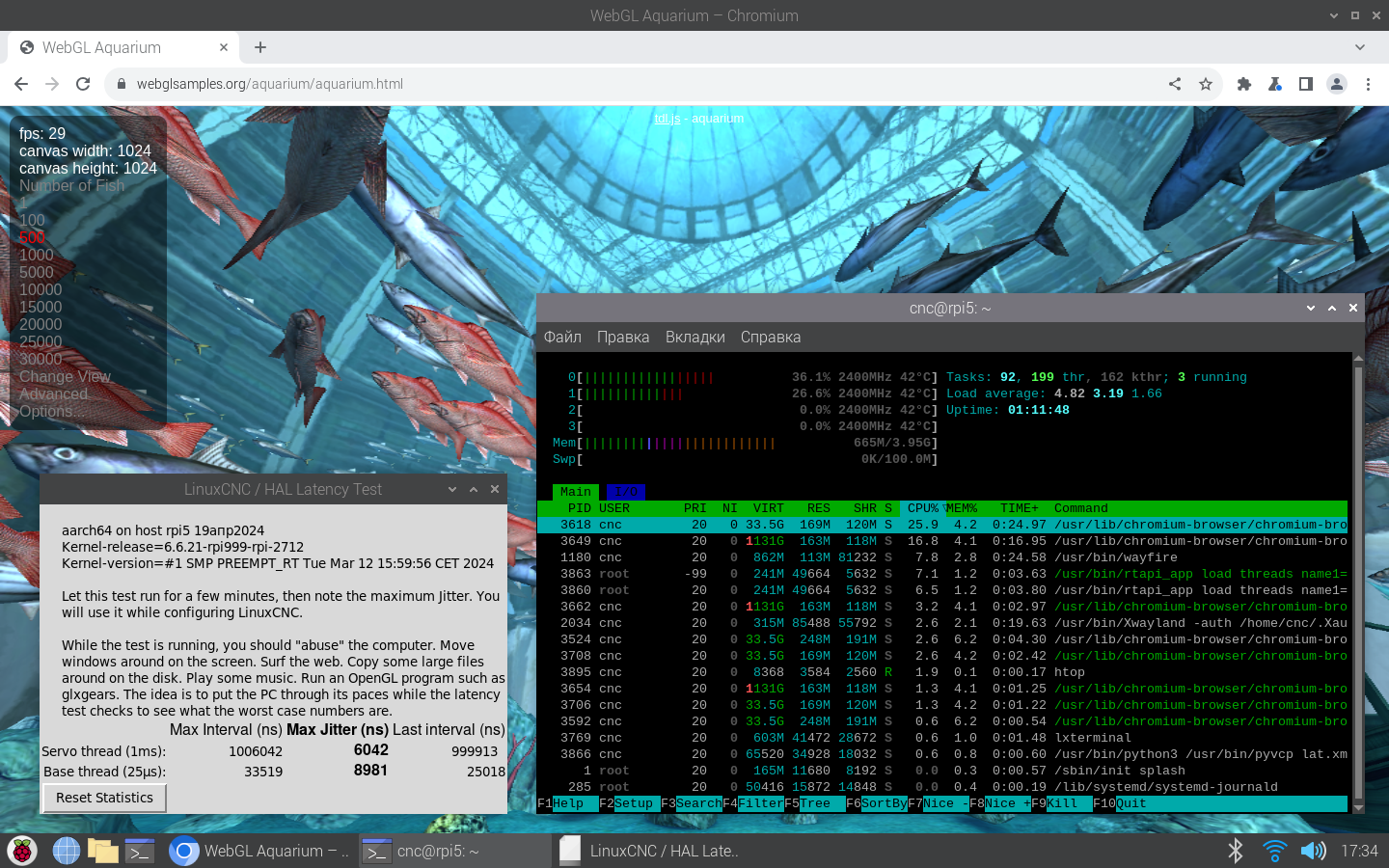Sort htop by MEM% column header
1389x868 pixels.
coord(962,508)
